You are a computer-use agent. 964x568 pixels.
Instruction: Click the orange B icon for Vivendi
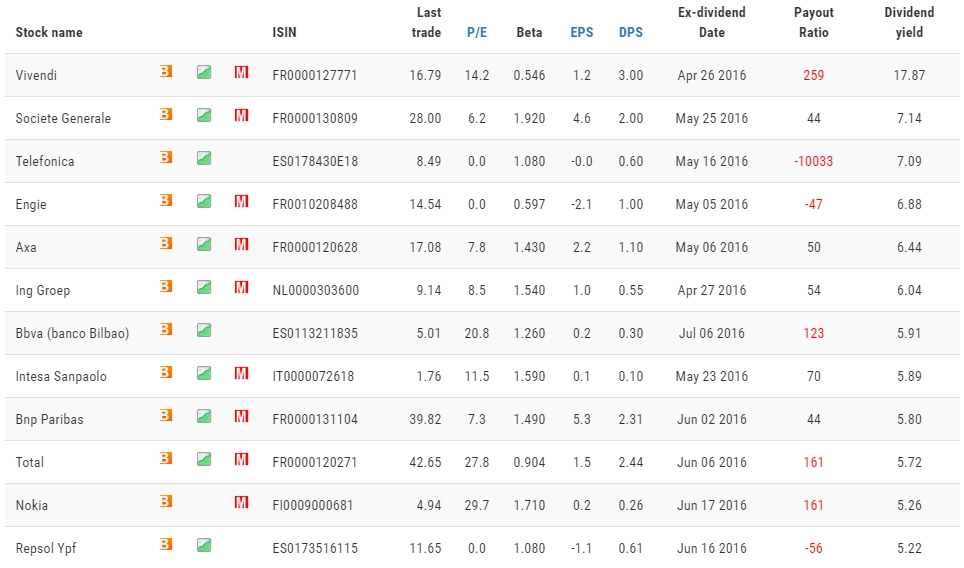166,71
